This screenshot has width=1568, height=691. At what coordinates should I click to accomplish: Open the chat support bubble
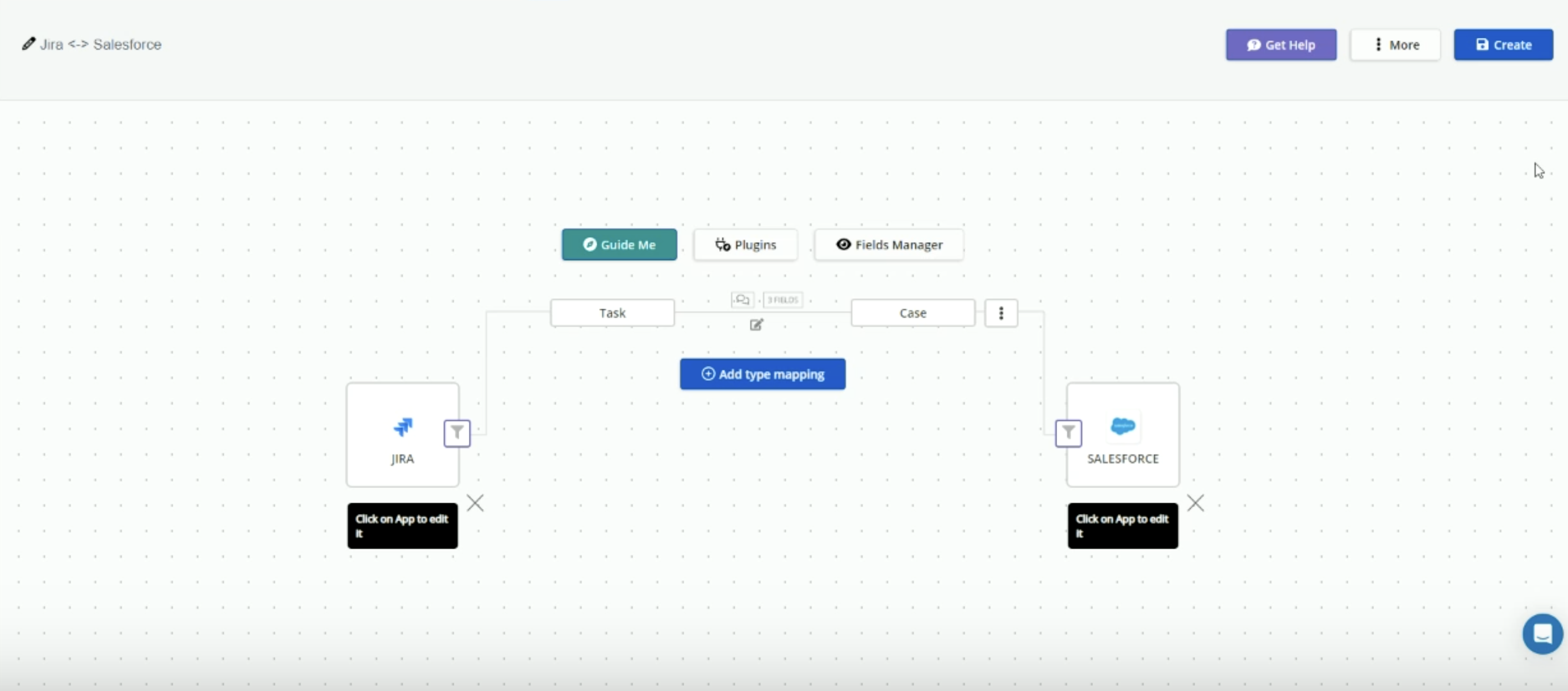[x=1542, y=633]
